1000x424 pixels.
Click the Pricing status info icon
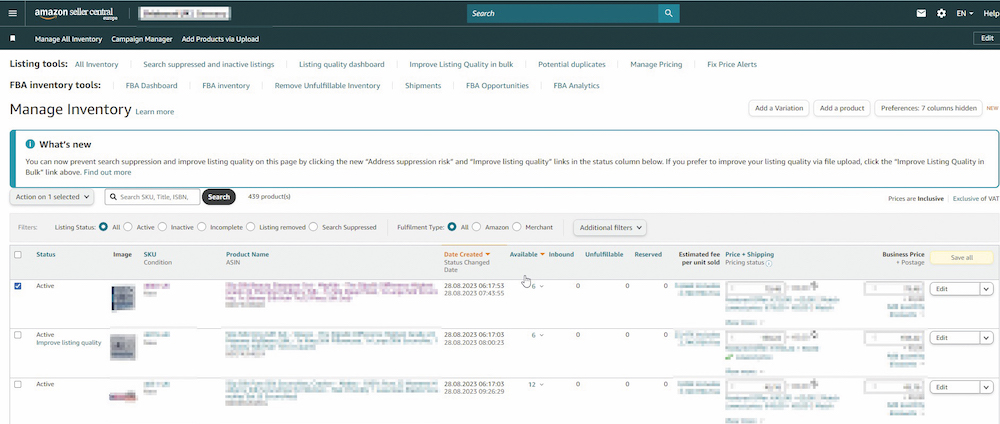[769, 263]
